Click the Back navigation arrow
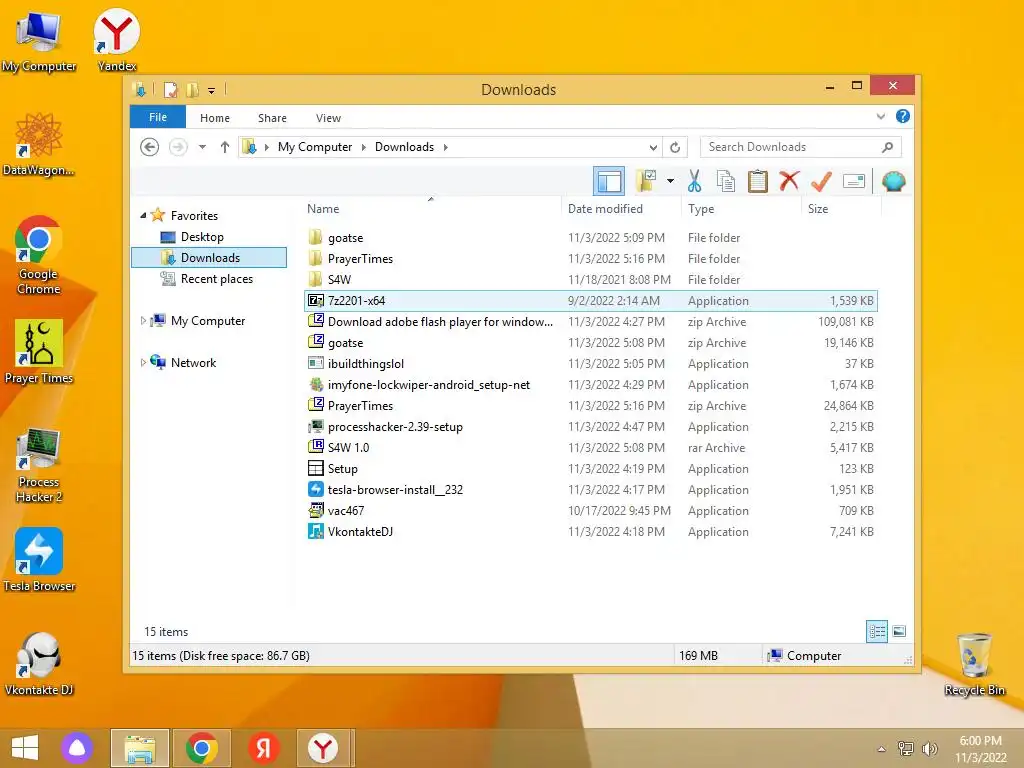Screen dimensions: 1024x768 [x=150, y=147]
